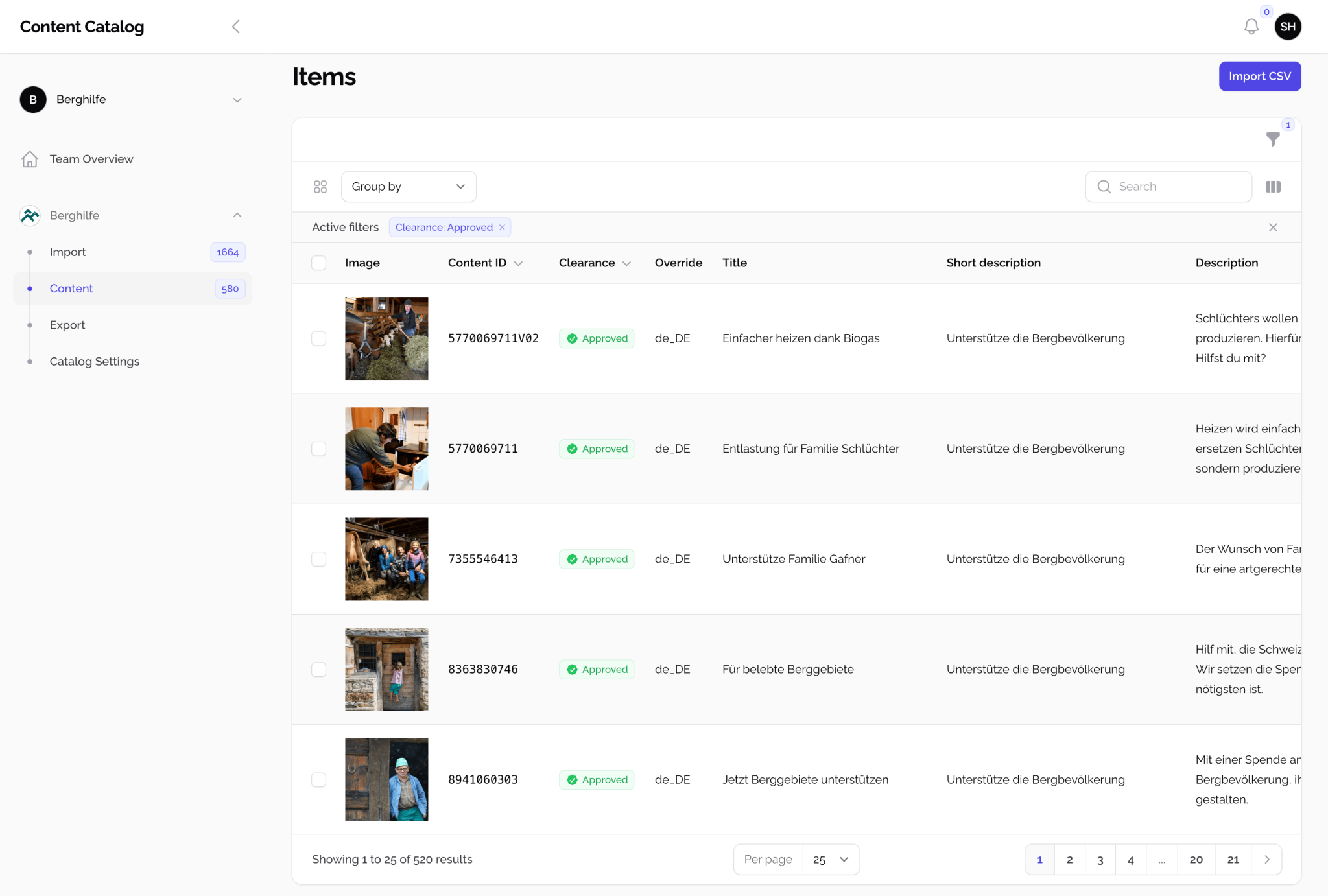
Task: Switch to the Export section
Action: (x=67, y=325)
